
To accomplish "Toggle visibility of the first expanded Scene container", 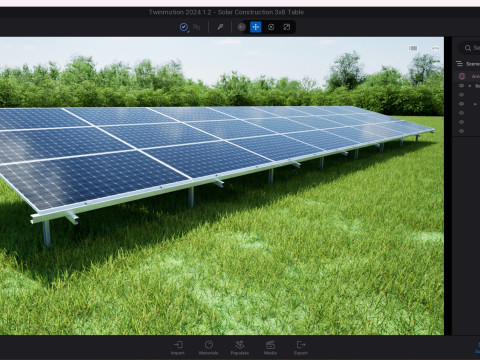I will (x=461, y=86).
